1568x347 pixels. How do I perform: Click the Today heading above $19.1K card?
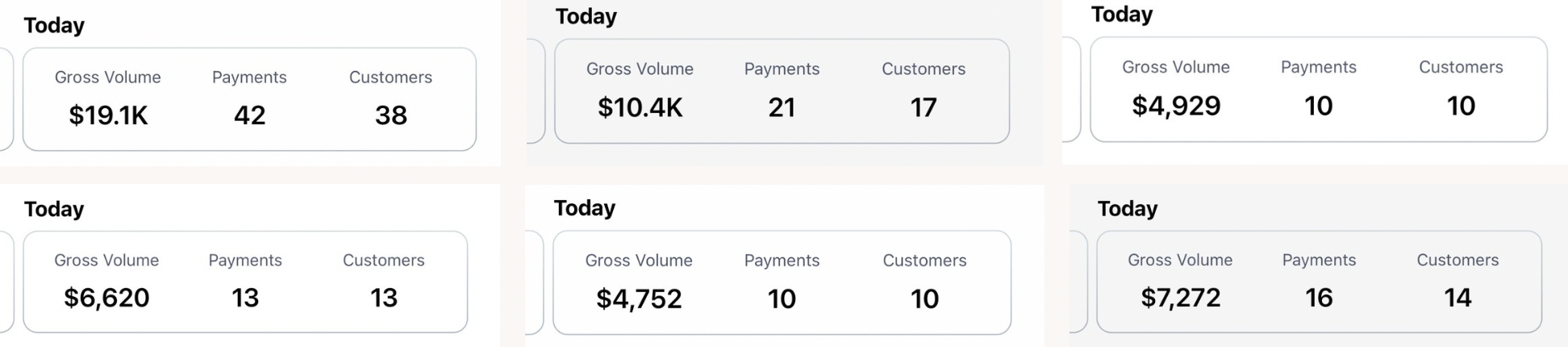pyautogui.click(x=54, y=26)
